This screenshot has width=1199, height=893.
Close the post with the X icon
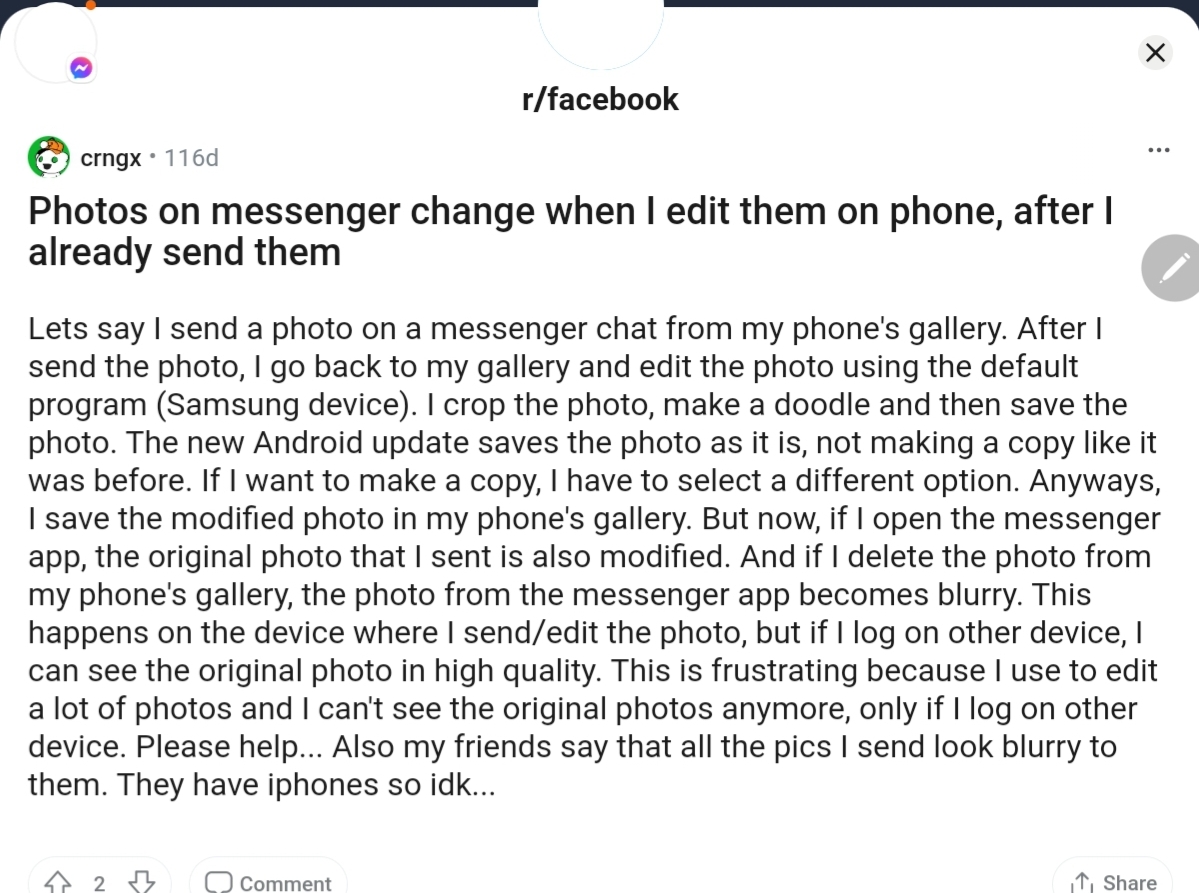(x=1155, y=52)
